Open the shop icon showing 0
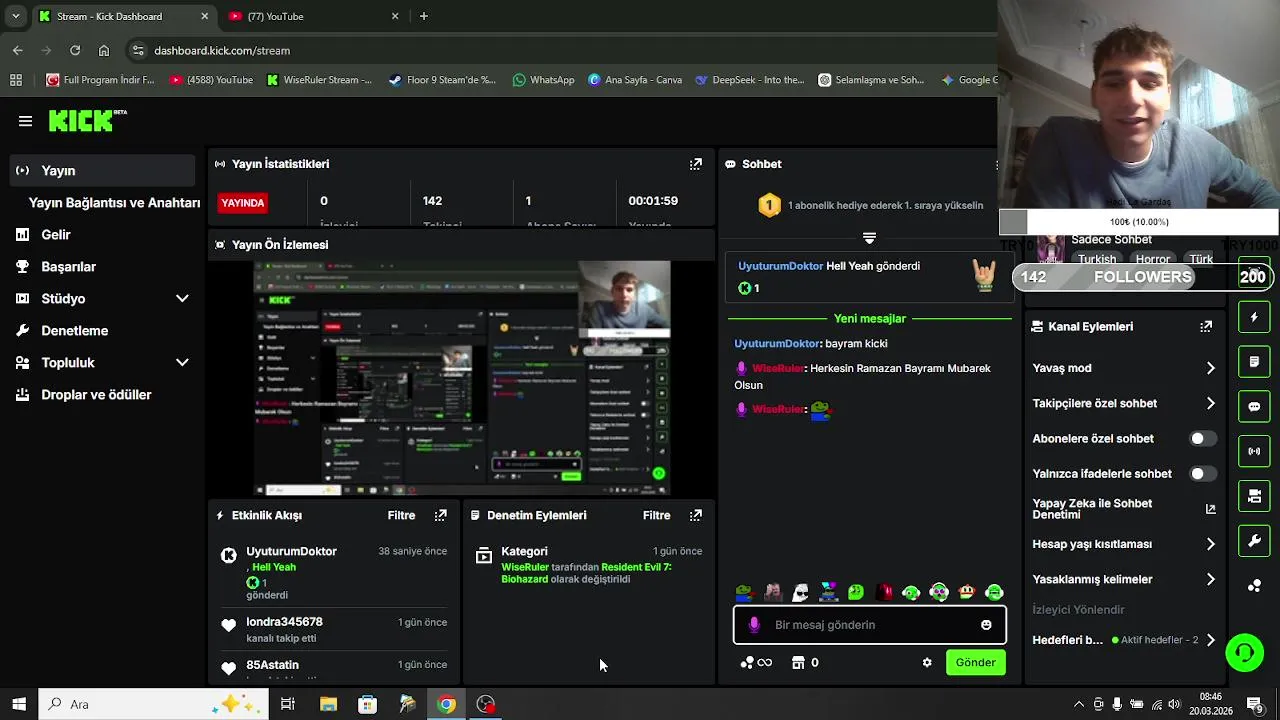 coord(805,662)
